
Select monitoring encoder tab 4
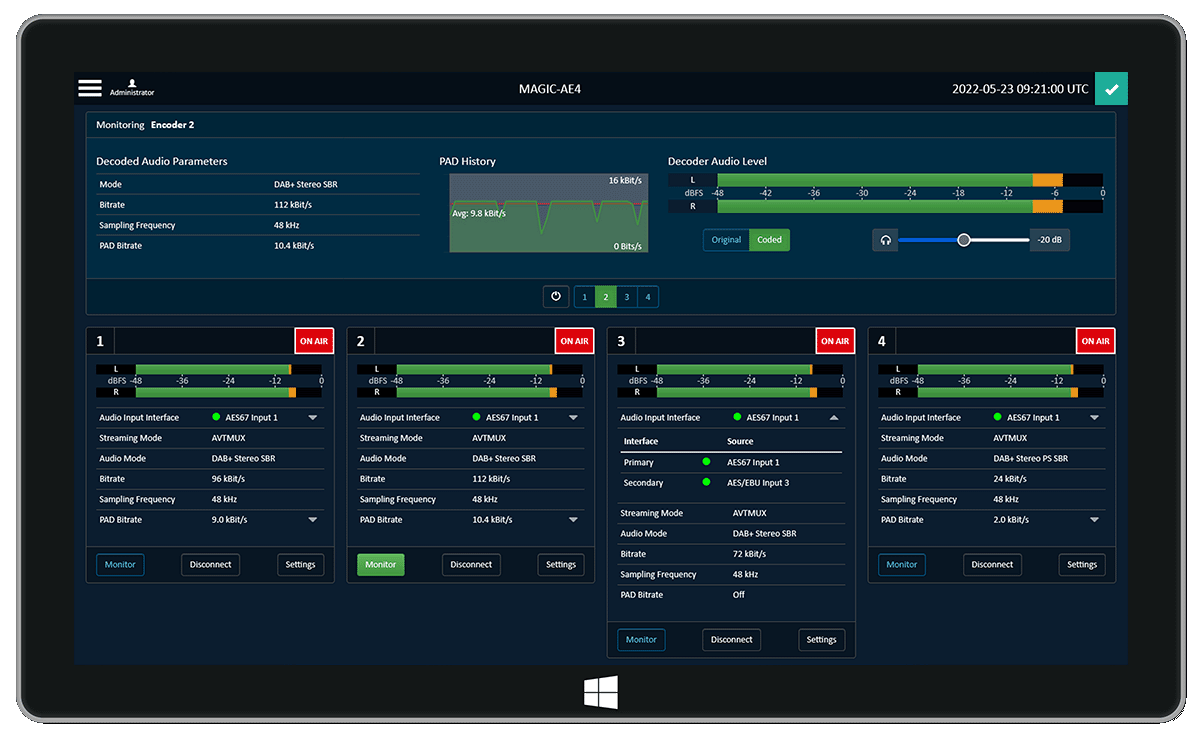(x=647, y=297)
